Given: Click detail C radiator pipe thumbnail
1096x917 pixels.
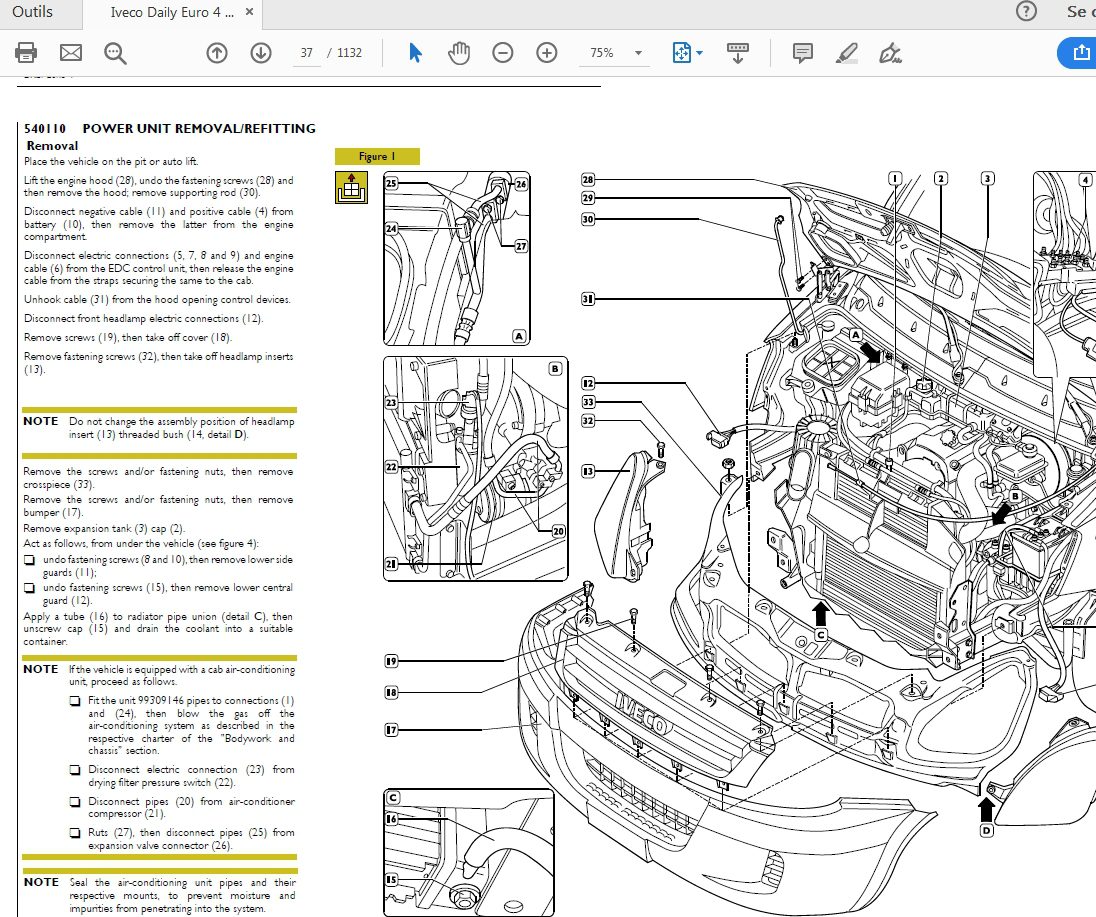Looking at the screenshot, I should click(x=468, y=852).
